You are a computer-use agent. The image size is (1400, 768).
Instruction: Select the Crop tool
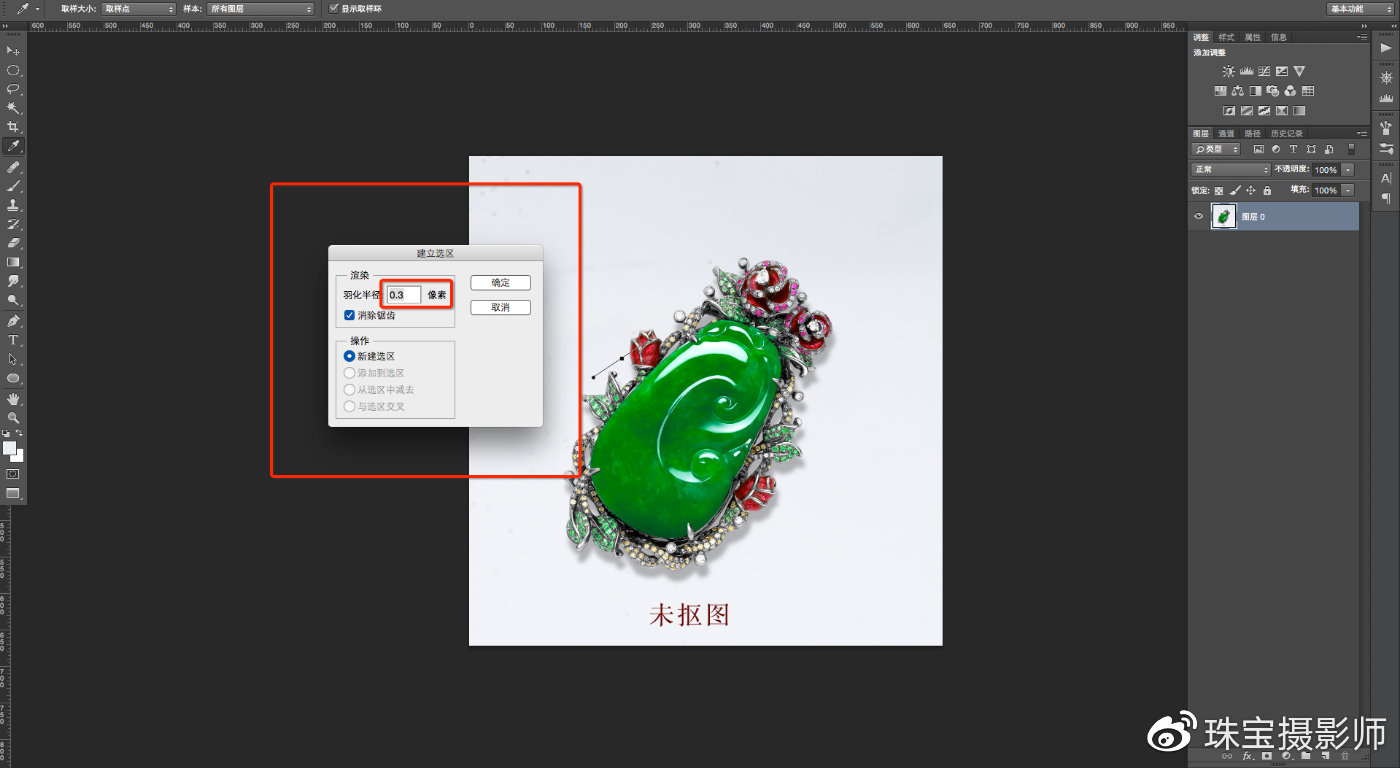click(13, 127)
